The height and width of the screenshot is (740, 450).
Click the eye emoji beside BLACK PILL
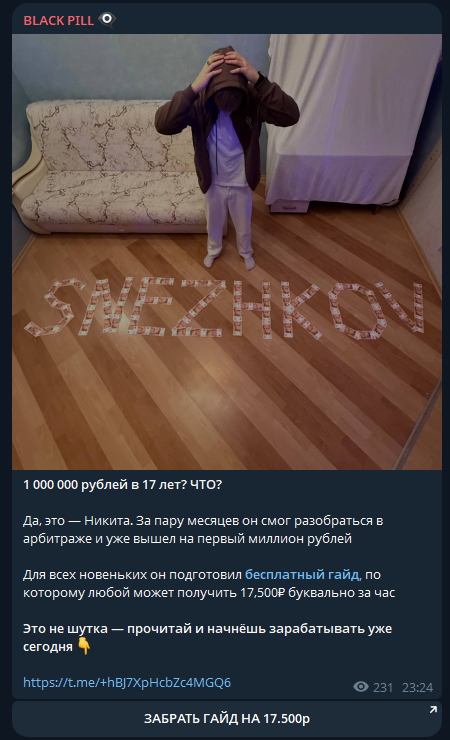[x=107, y=19]
